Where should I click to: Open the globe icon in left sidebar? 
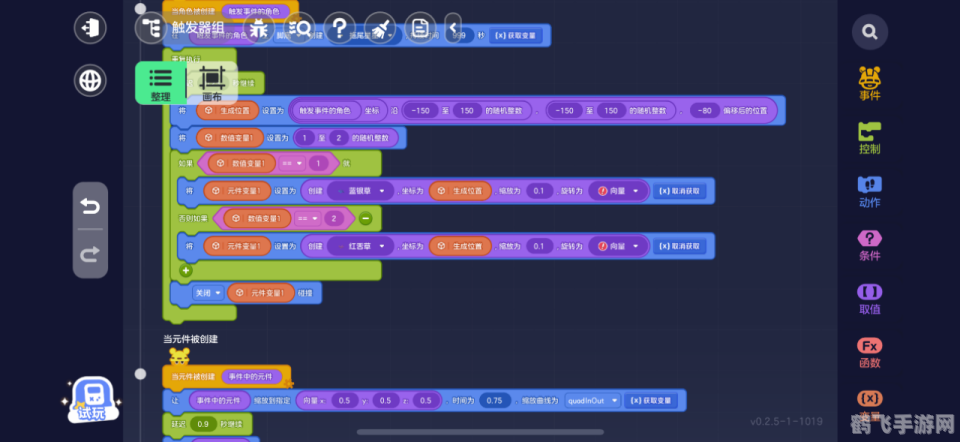click(91, 80)
